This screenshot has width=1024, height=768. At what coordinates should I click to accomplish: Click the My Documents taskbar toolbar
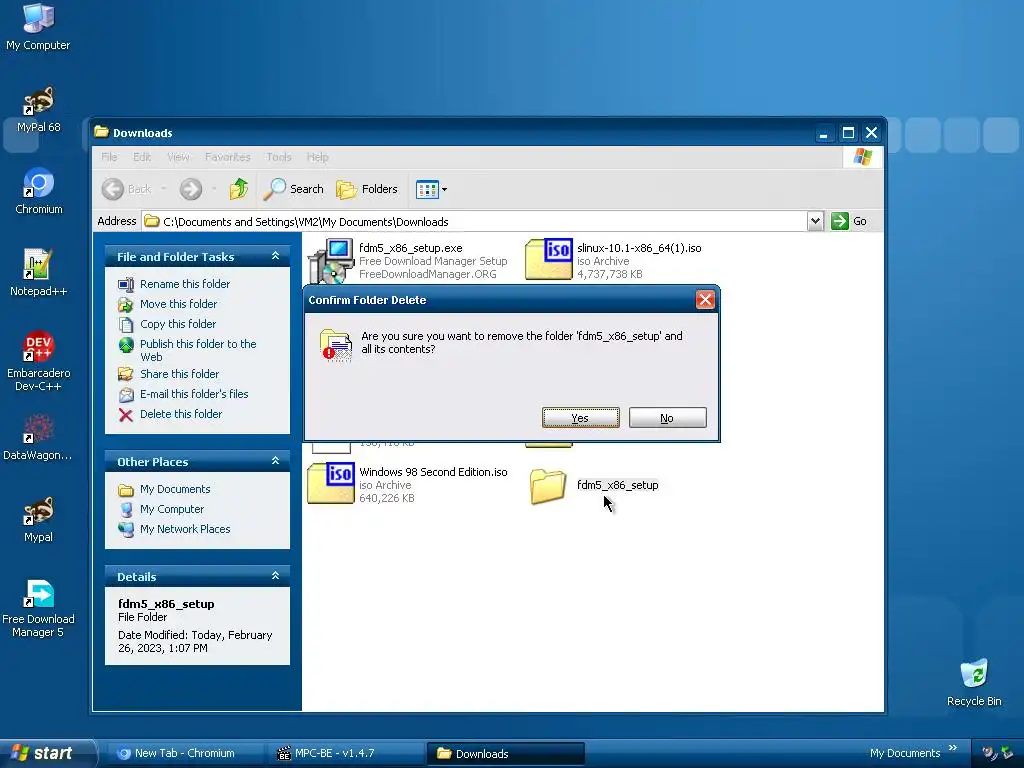point(904,753)
